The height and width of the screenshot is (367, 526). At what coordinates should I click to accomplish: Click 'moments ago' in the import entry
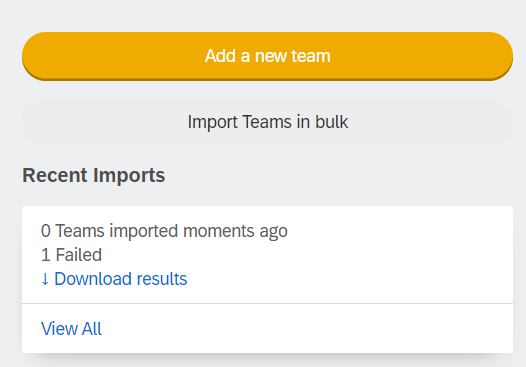click(x=235, y=231)
